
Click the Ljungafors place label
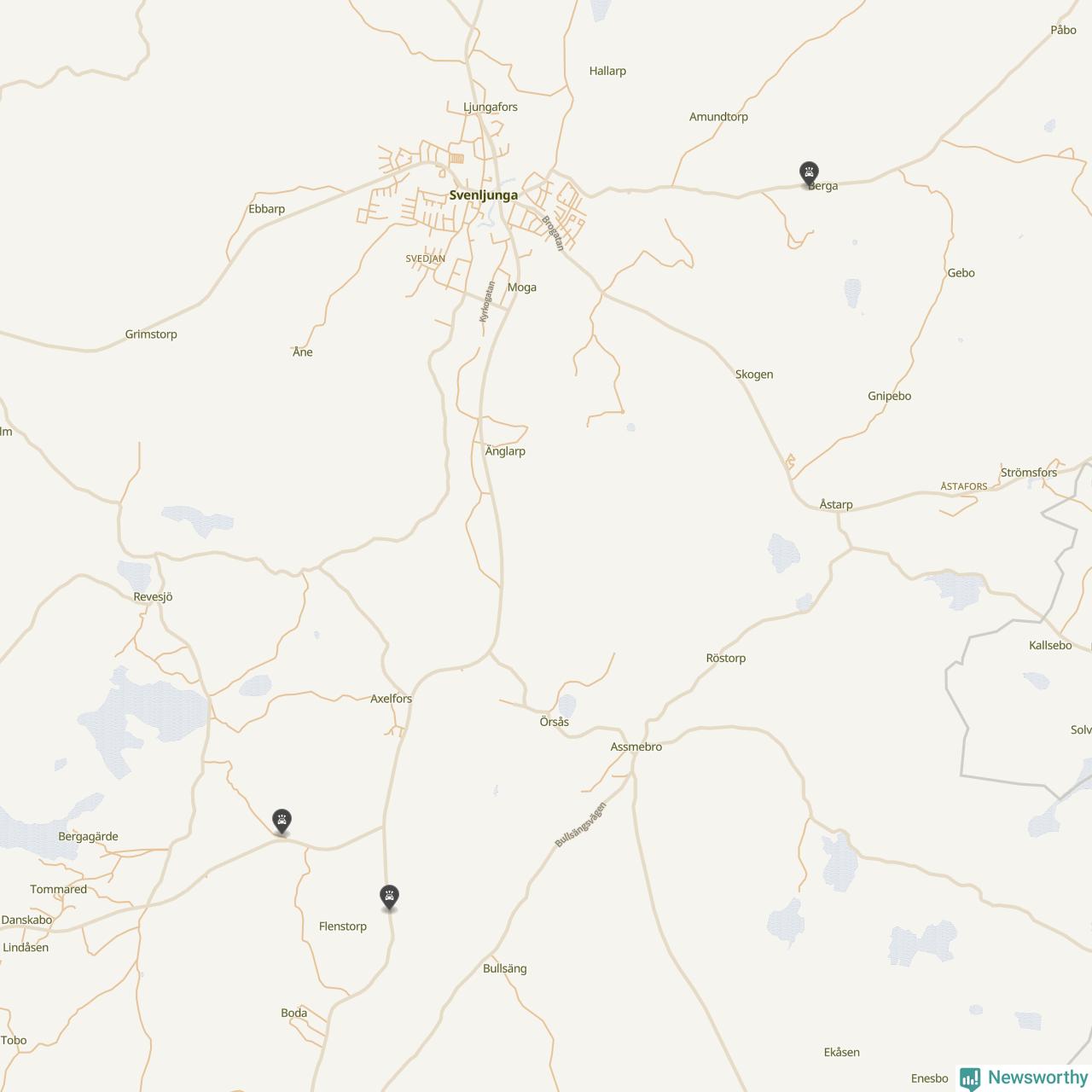click(x=491, y=107)
